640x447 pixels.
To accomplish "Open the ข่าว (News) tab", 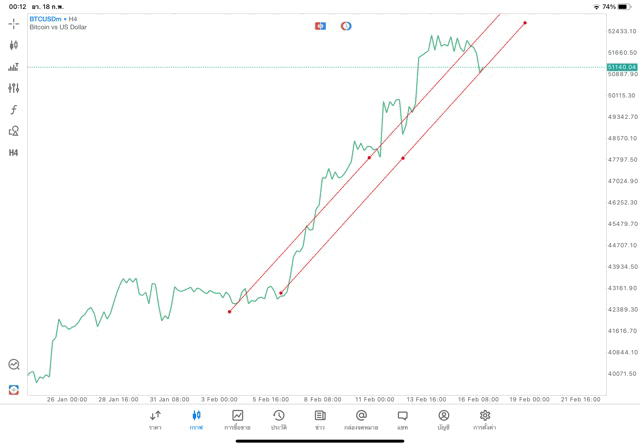I will 320,420.
